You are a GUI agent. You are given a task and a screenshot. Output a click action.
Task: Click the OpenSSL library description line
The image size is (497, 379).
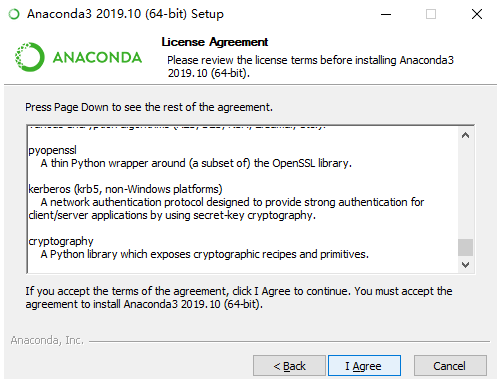[196, 163]
